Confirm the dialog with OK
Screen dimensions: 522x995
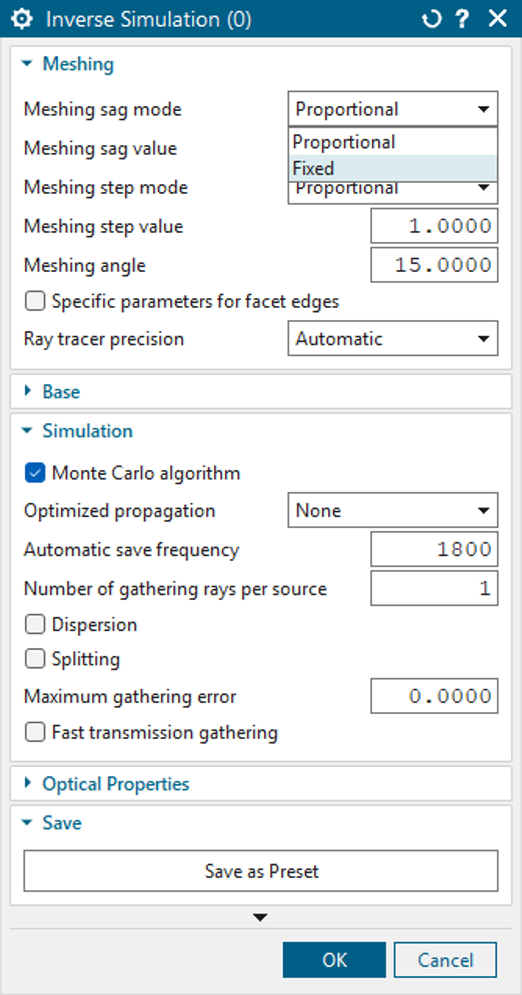(334, 960)
